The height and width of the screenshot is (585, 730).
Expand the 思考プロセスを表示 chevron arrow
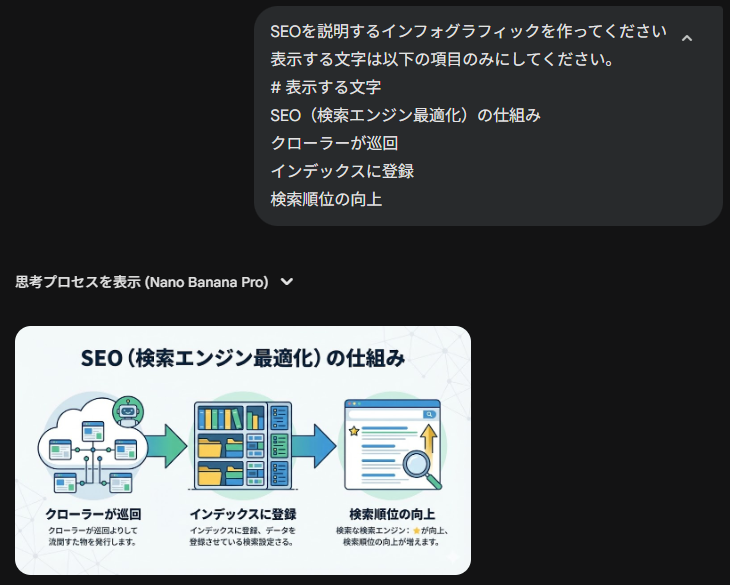point(287,282)
